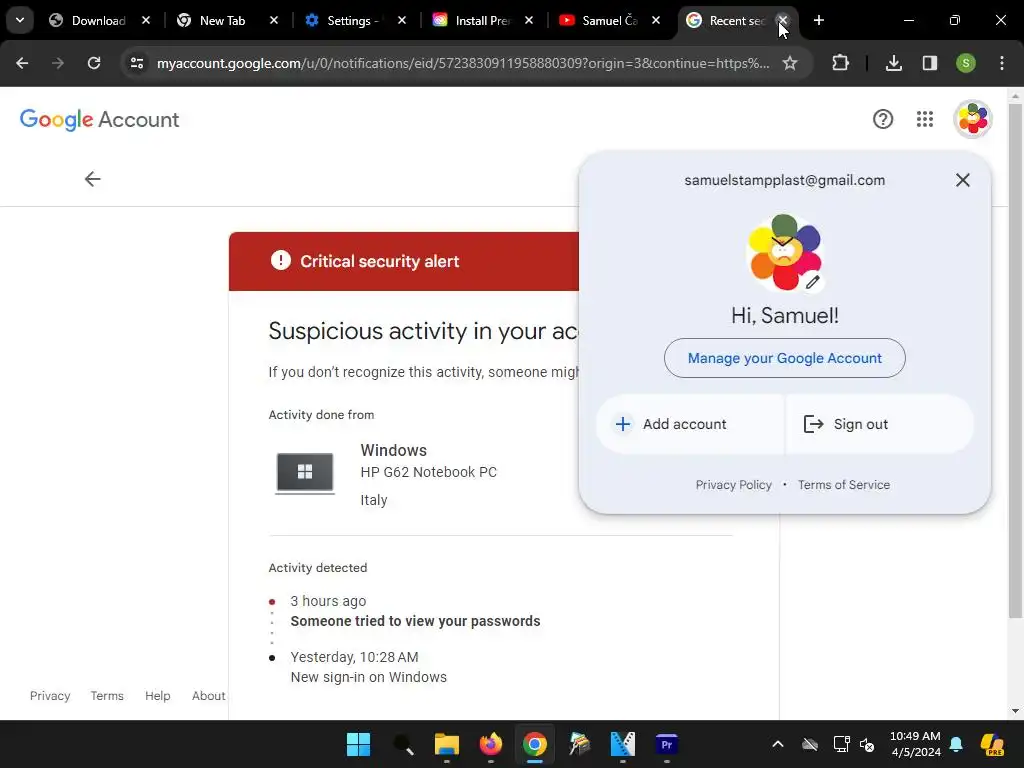
Task: Switch to the Download tab
Action: click(x=98, y=20)
